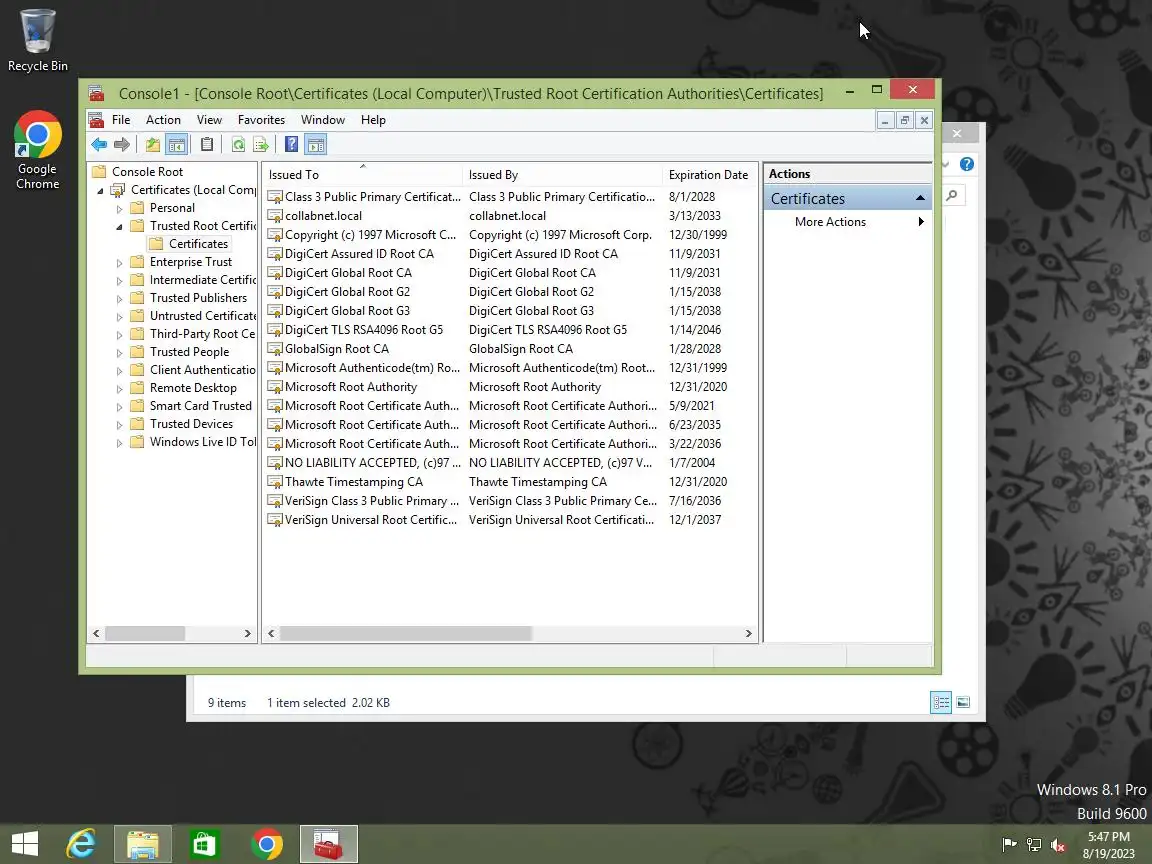Open File Explorer from the taskbar
1152x864 pixels.
[143, 844]
